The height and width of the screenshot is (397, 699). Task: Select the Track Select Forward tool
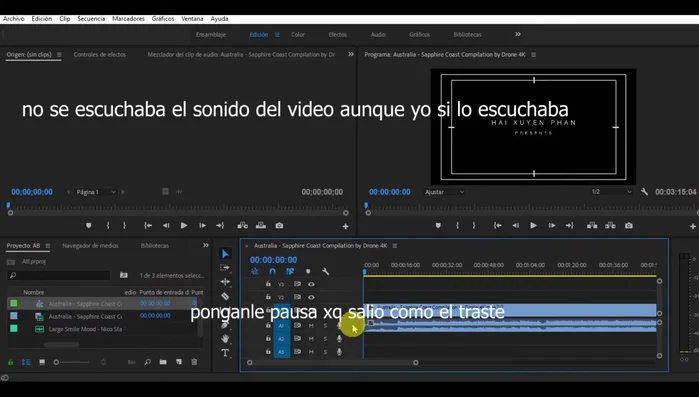(225, 268)
